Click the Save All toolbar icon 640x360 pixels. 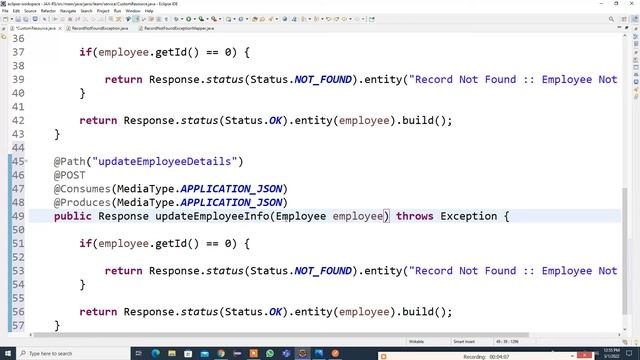tap(26, 19)
